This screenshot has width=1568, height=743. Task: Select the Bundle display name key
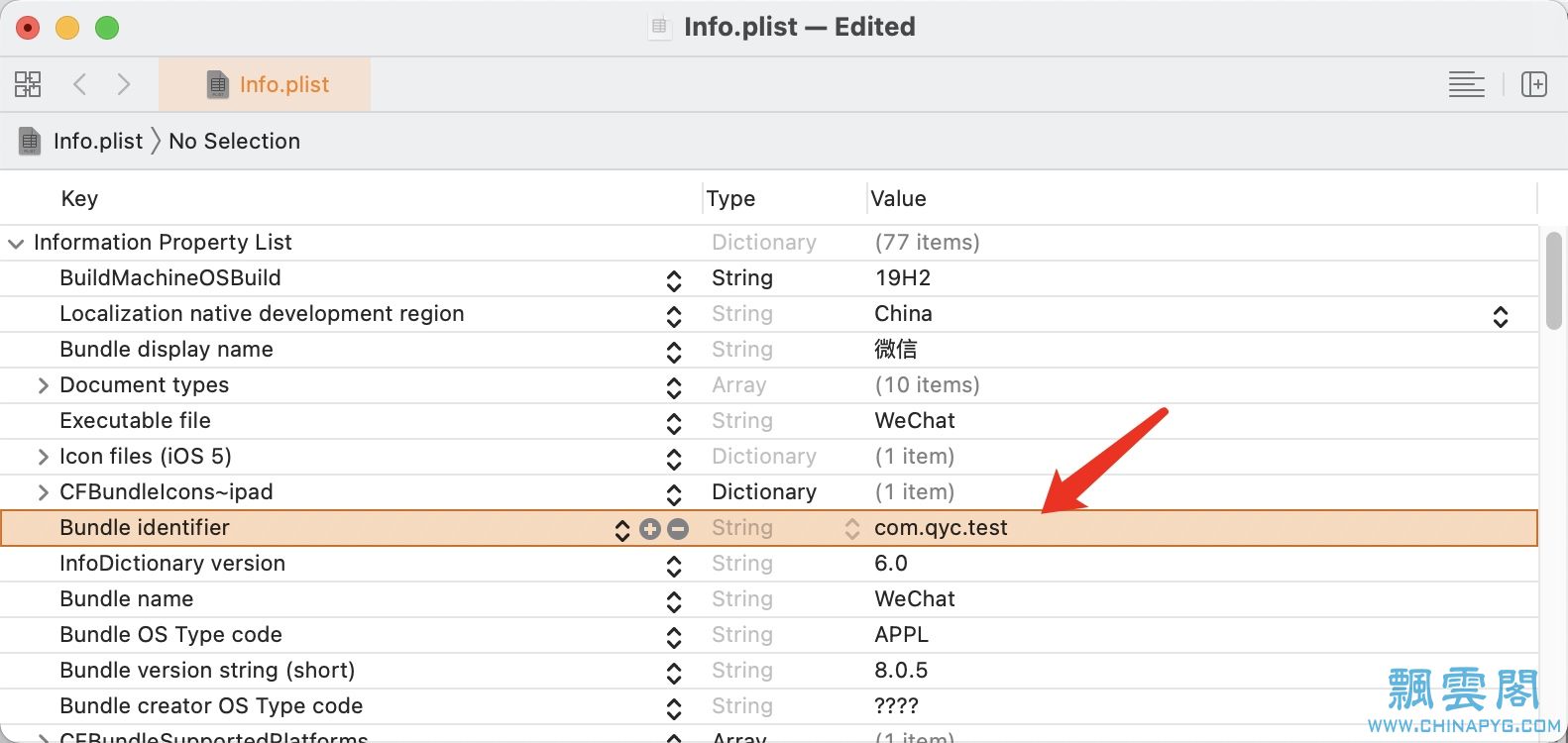[167, 350]
